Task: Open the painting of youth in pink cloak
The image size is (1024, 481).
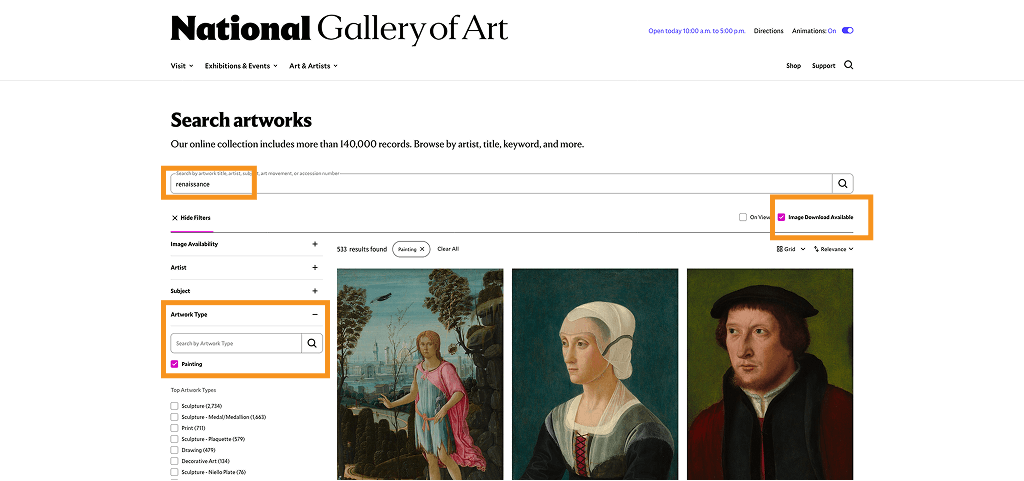Action: click(x=420, y=374)
